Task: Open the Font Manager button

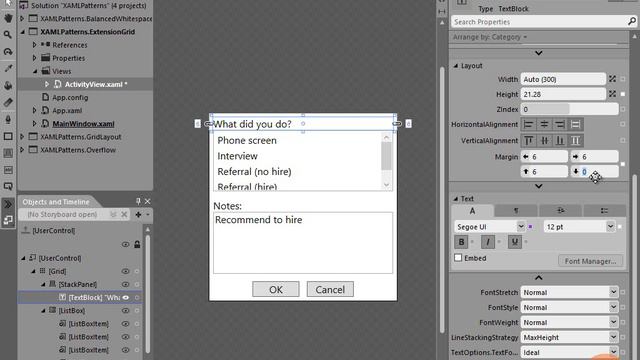Action: click(x=590, y=261)
